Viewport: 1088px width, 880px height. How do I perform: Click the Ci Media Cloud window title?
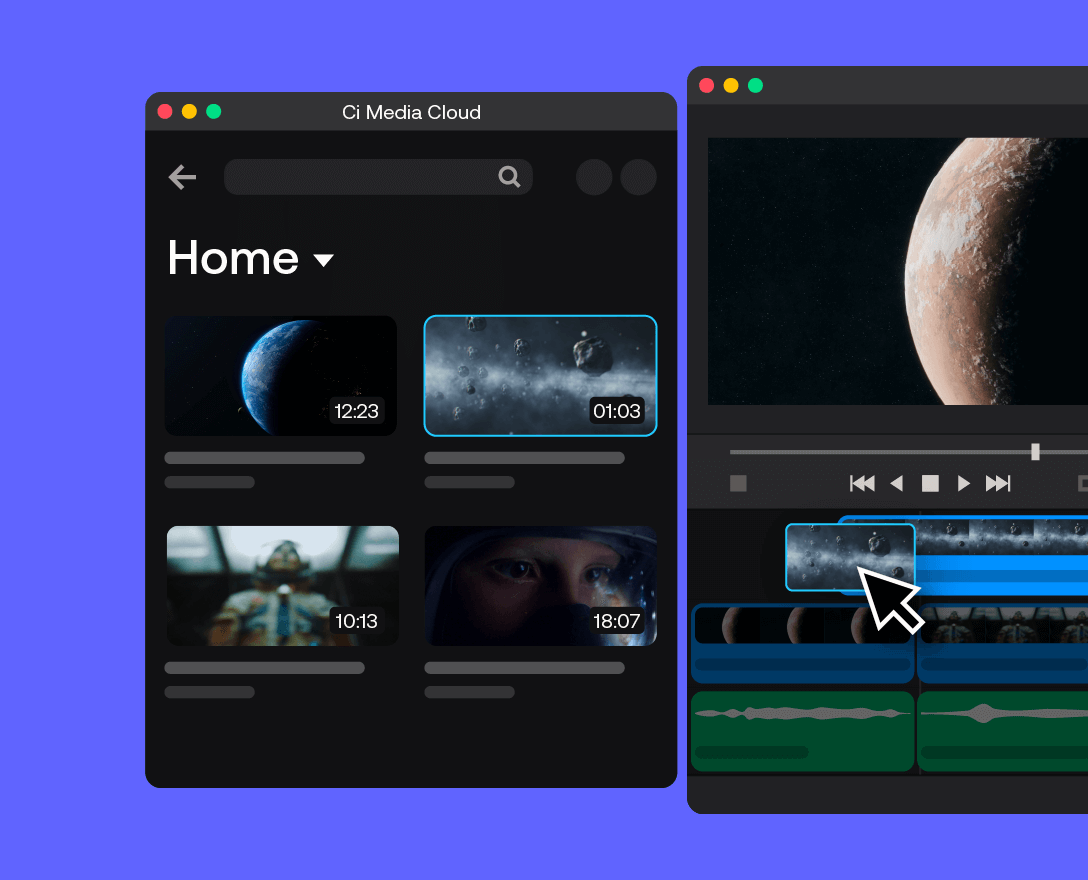tap(411, 112)
